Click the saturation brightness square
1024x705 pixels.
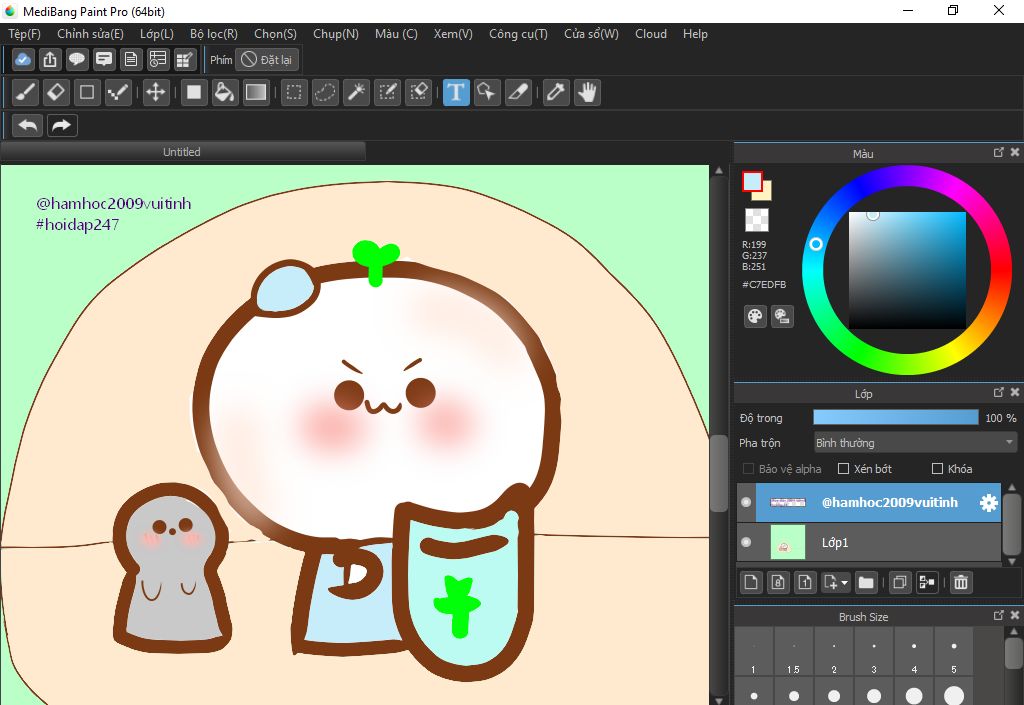(x=907, y=270)
